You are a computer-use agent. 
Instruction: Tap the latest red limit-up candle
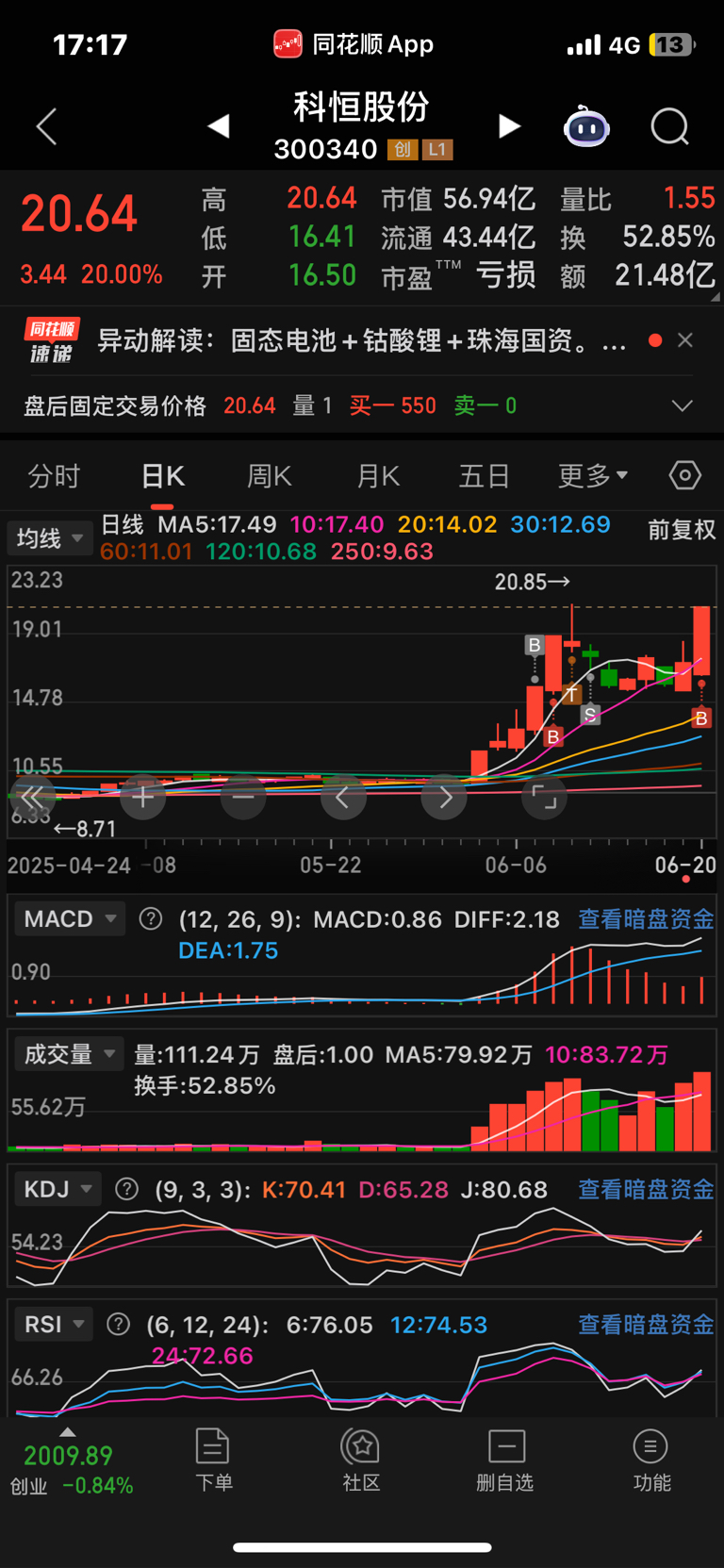pyautogui.click(x=701, y=640)
